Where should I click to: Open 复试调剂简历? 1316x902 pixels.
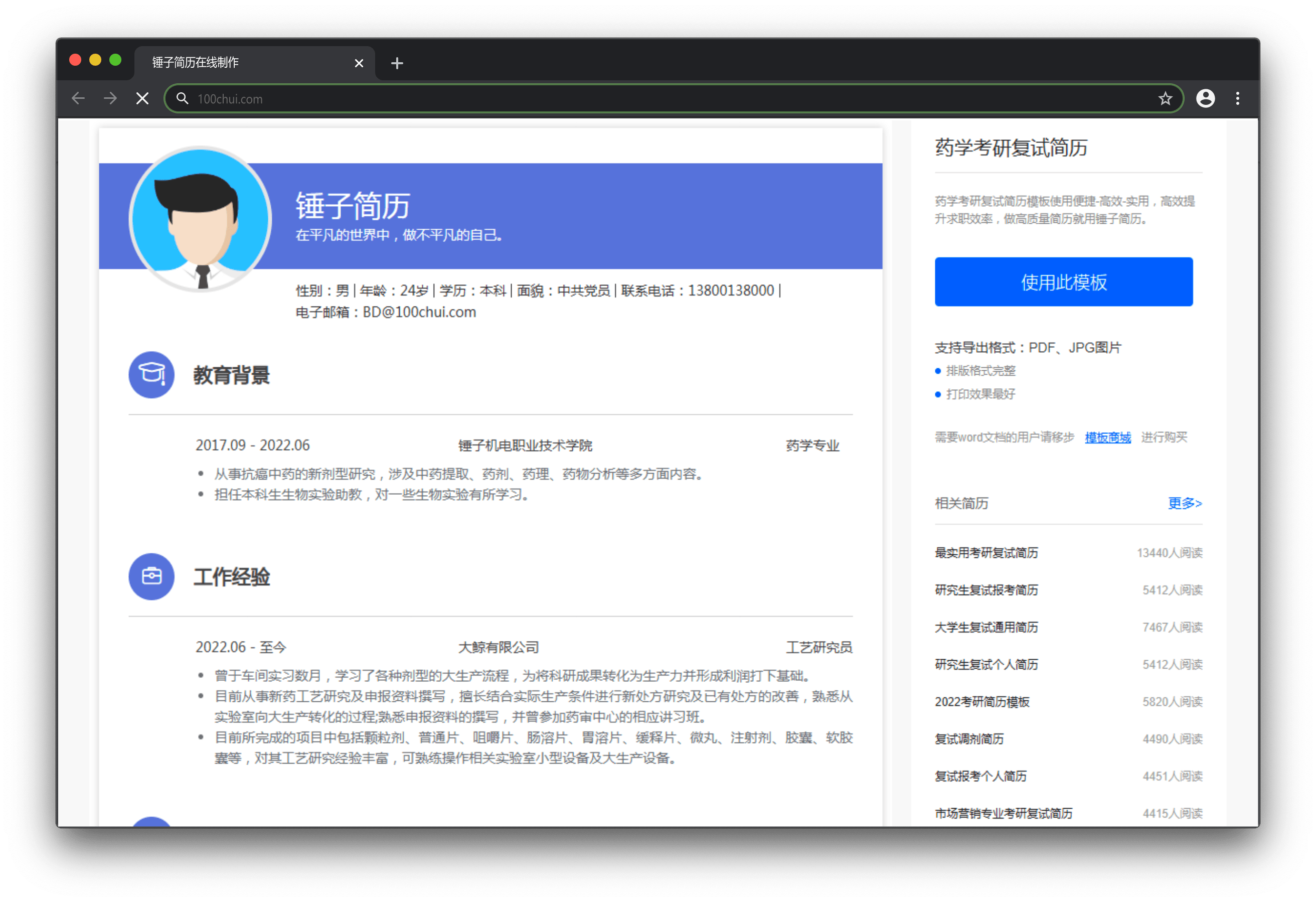969,739
